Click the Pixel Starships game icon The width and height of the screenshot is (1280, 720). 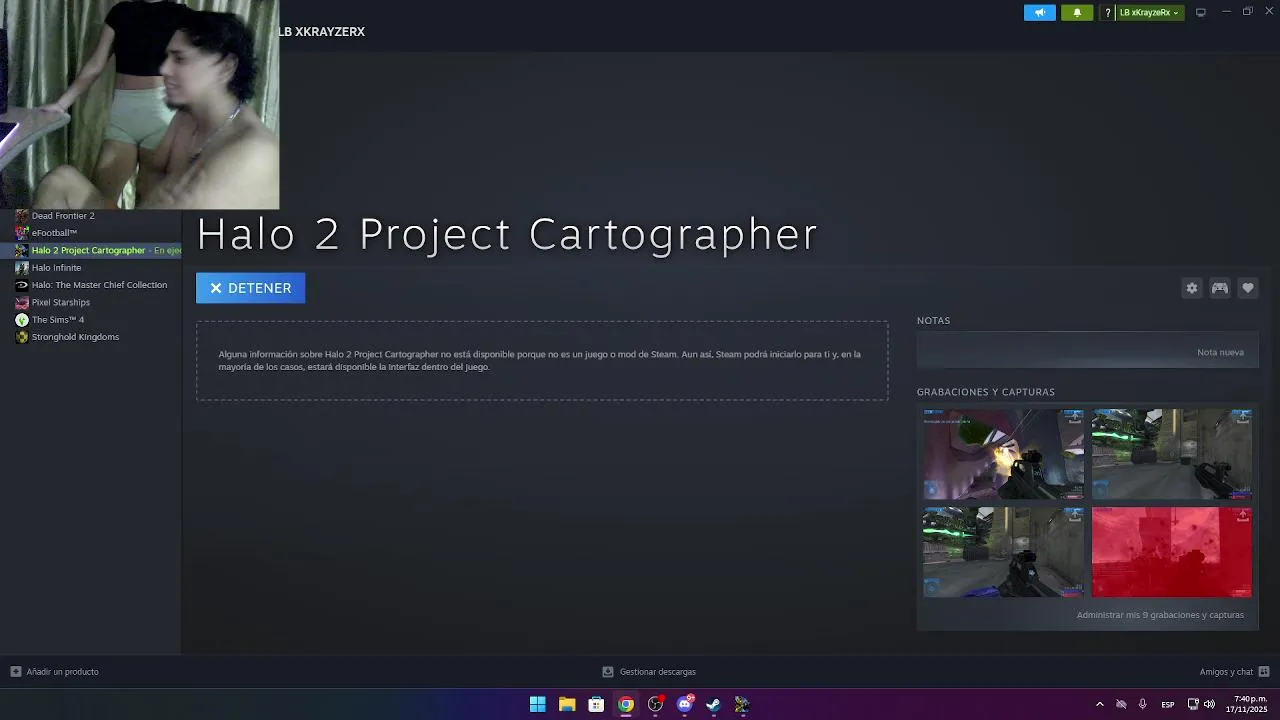[x=22, y=302]
